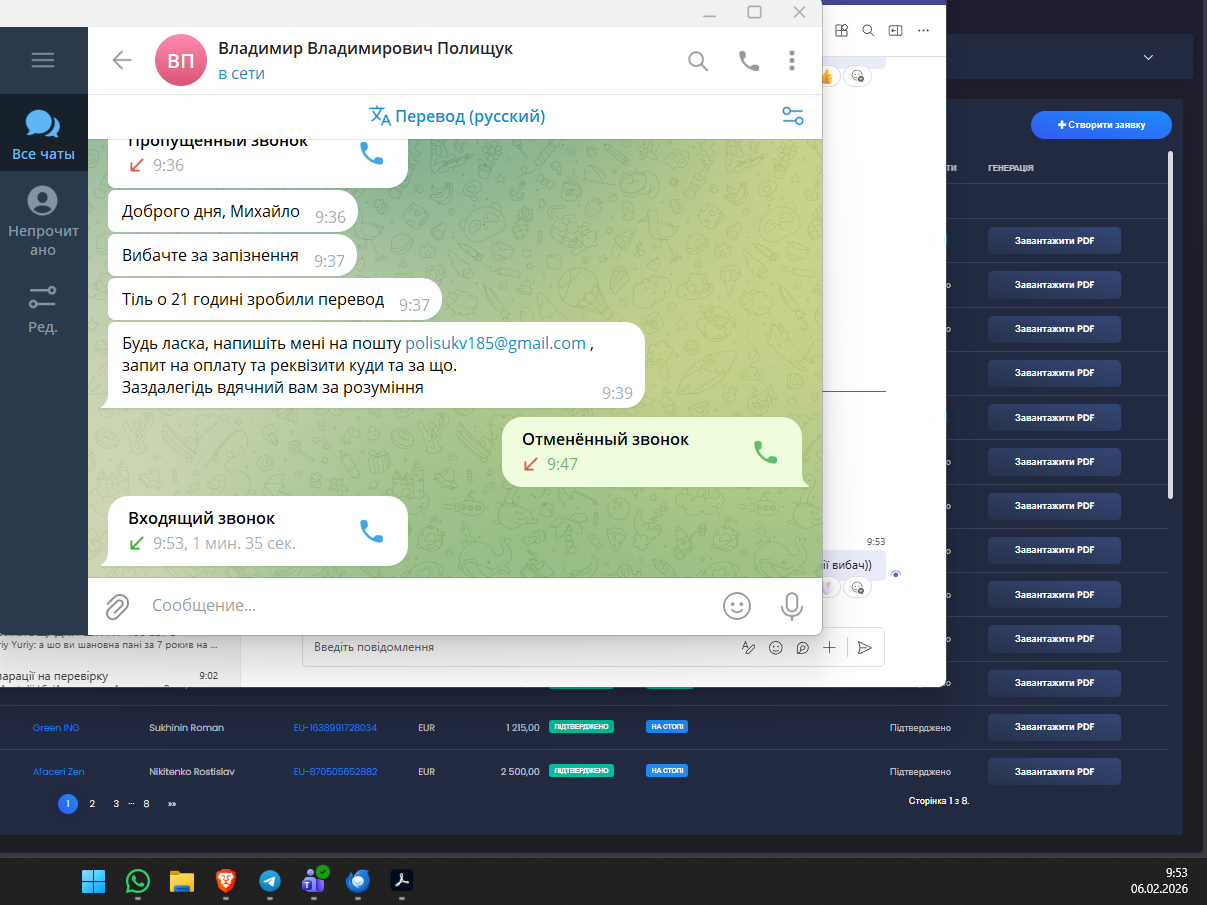Attach a file with the paperclip icon

click(118, 605)
